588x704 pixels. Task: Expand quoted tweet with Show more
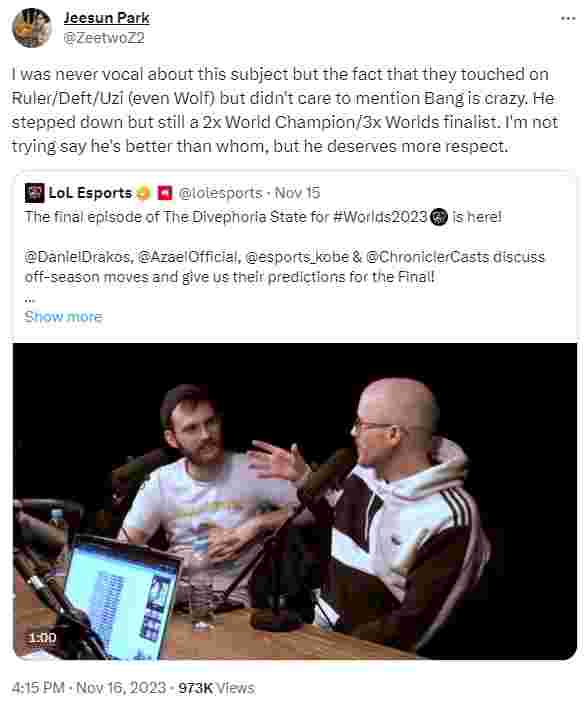pos(63,317)
